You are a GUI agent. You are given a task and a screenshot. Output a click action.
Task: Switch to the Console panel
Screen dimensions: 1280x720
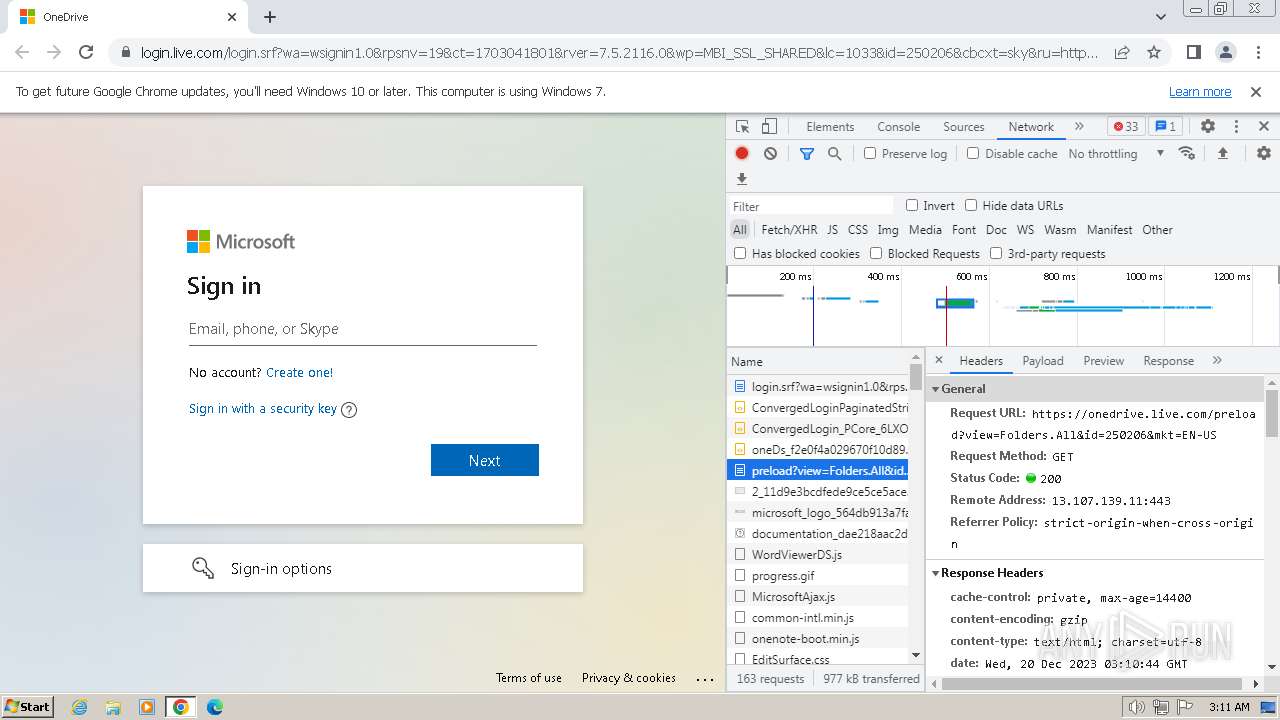click(898, 127)
